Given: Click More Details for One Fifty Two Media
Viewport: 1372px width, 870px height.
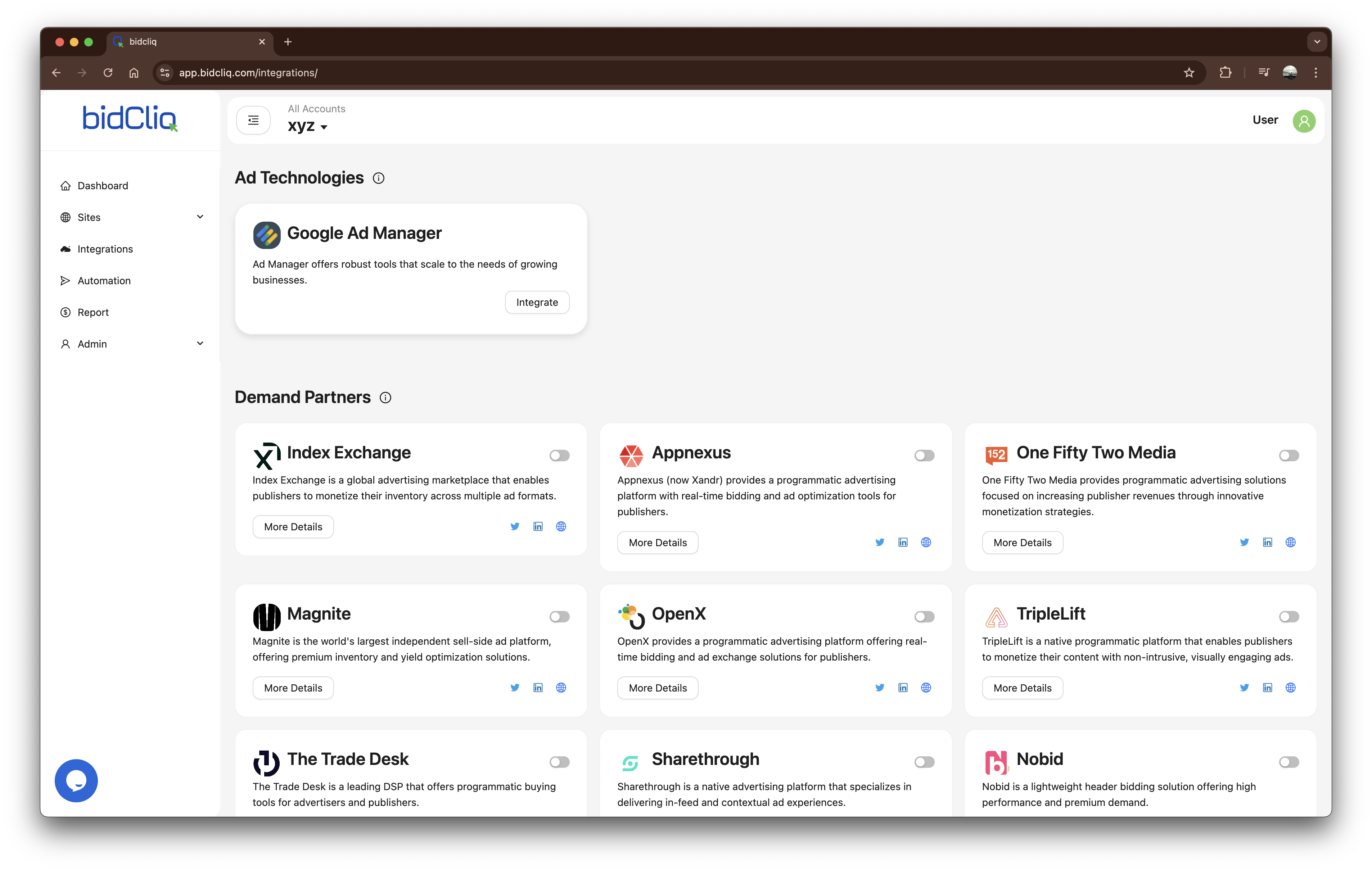Looking at the screenshot, I should (1022, 543).
